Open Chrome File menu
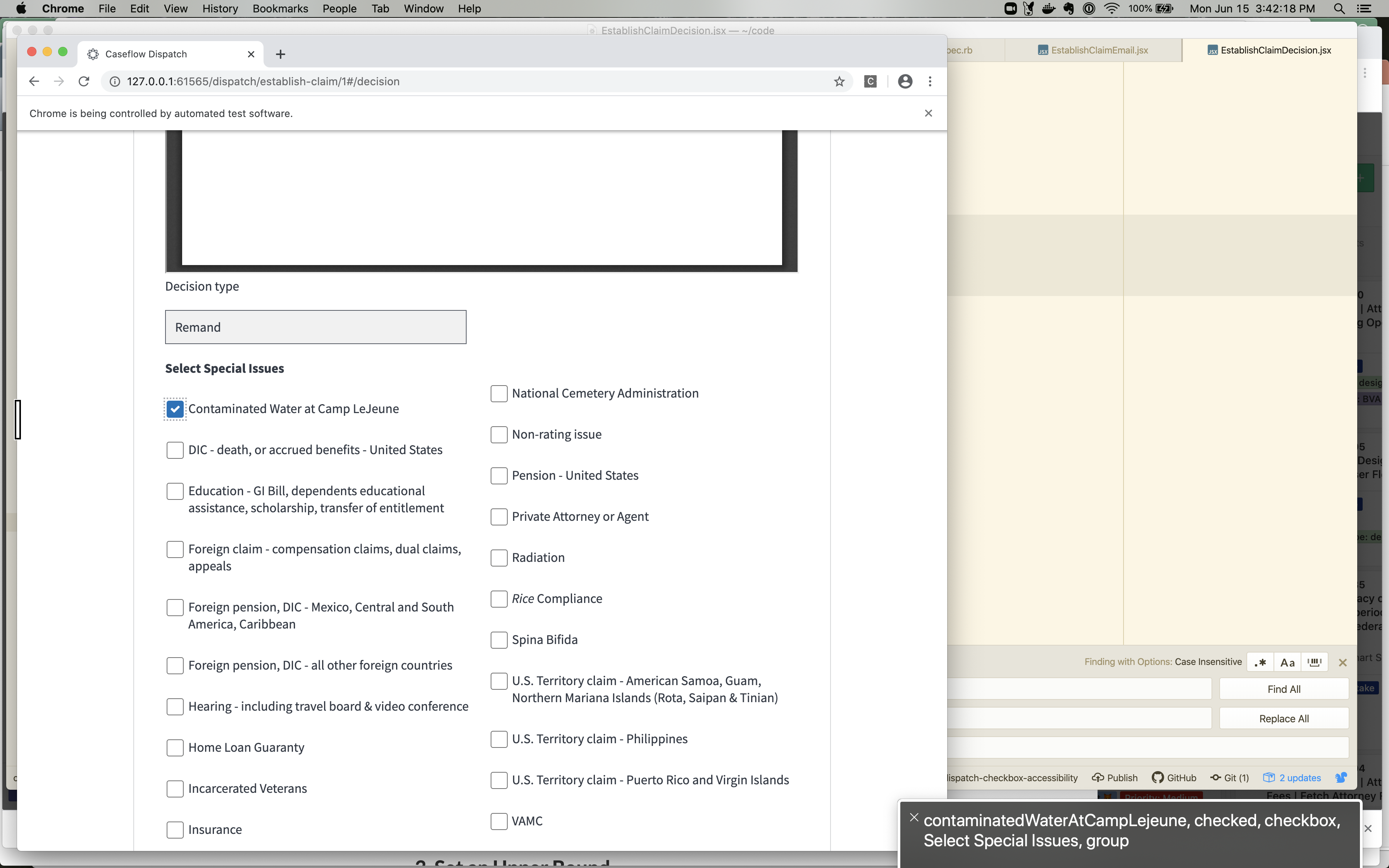Image resolution: width=1389 pixels, height=868 pixels. click(x=107, y=9)
